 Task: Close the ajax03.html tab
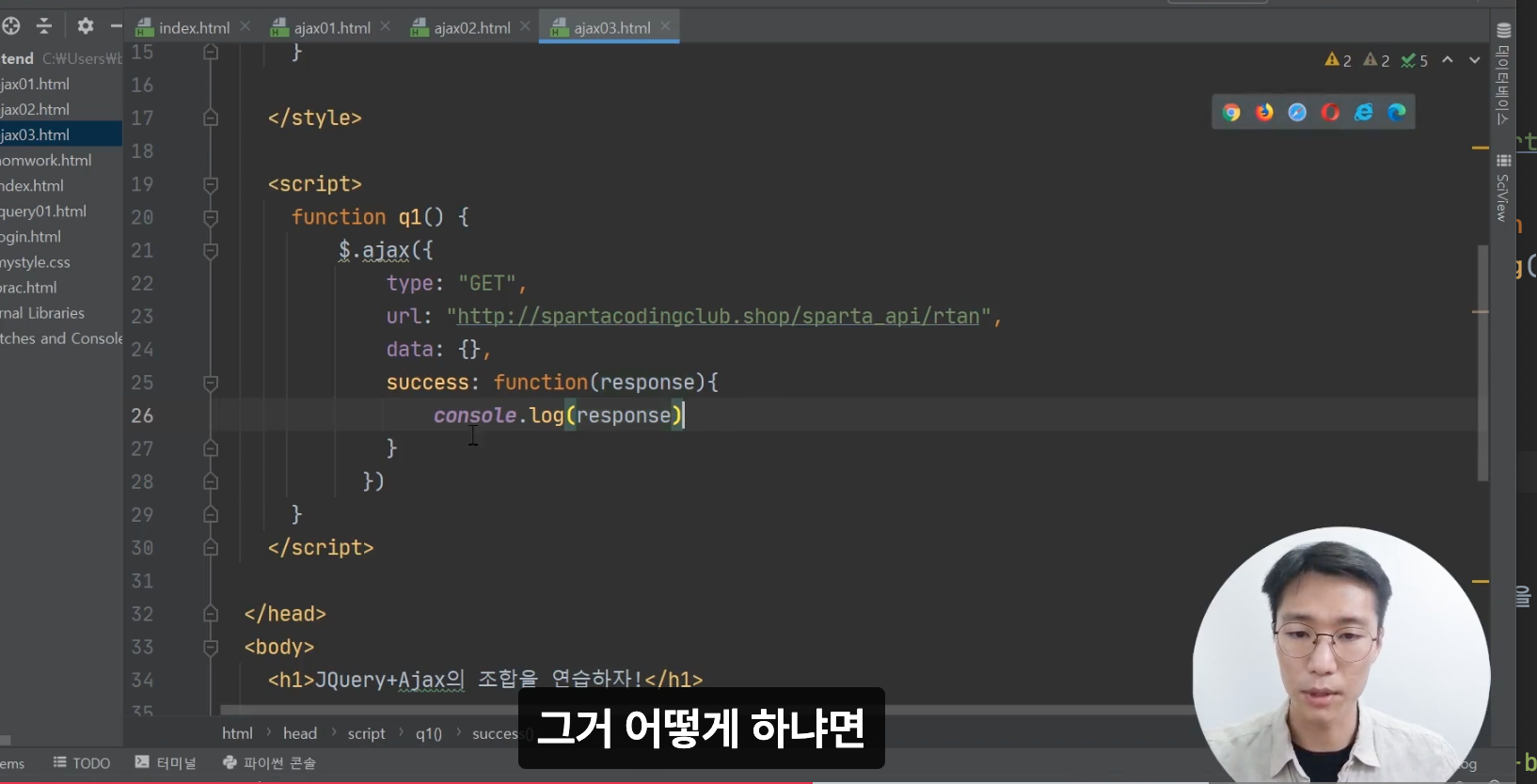click(x=665, y=26)
